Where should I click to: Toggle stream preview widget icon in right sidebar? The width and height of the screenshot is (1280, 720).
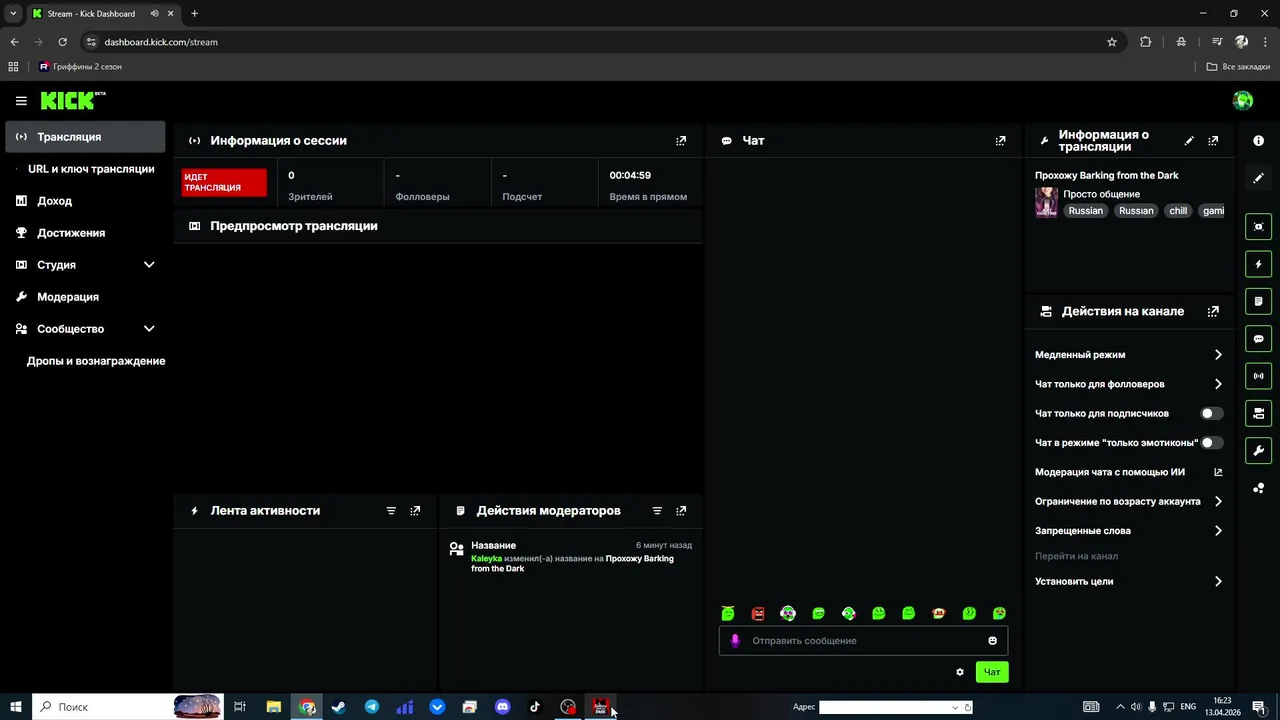tap(1259, 227)
